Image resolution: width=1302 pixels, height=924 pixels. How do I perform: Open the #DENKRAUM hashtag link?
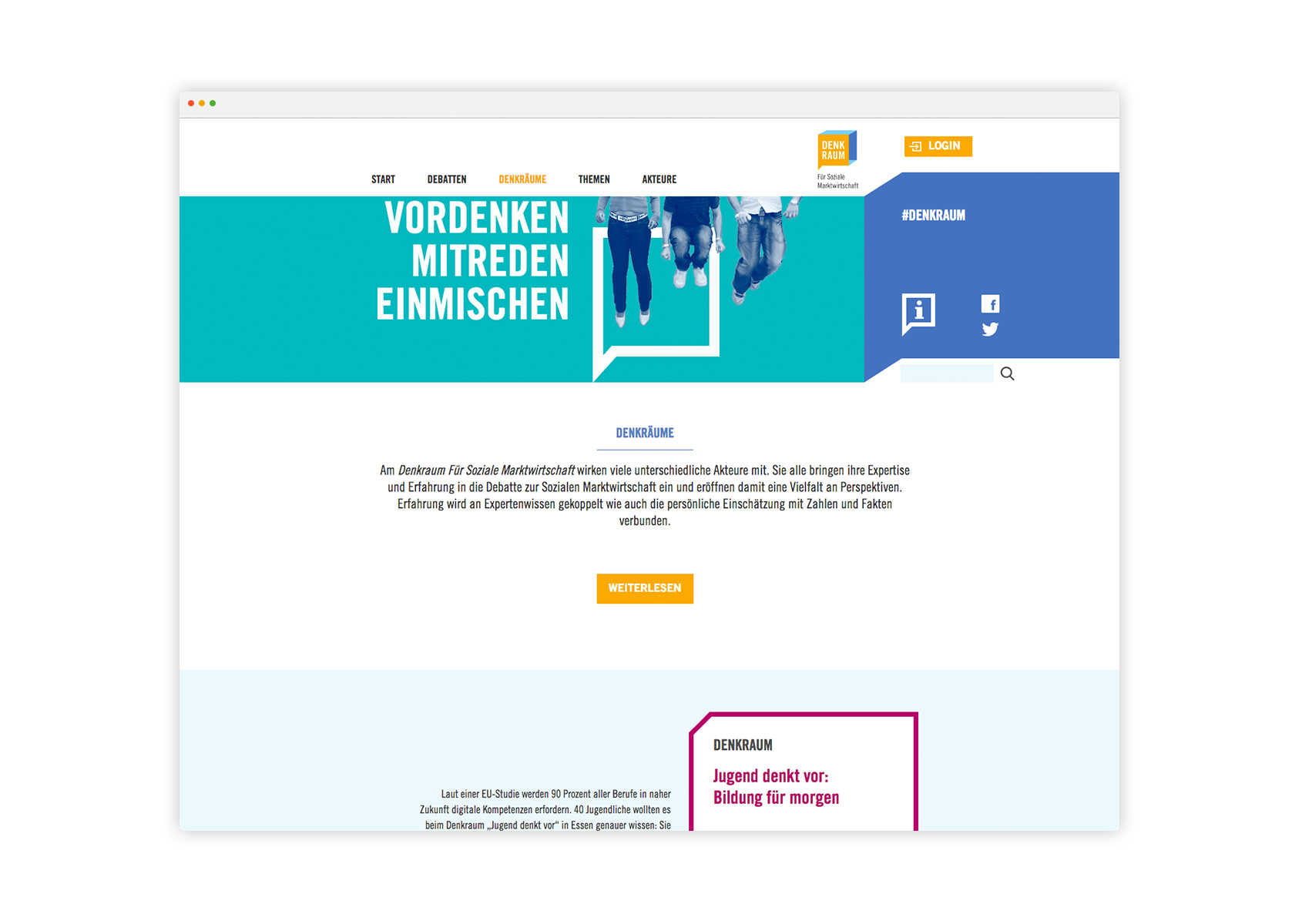pyautogui.click(x=933, y=216)
